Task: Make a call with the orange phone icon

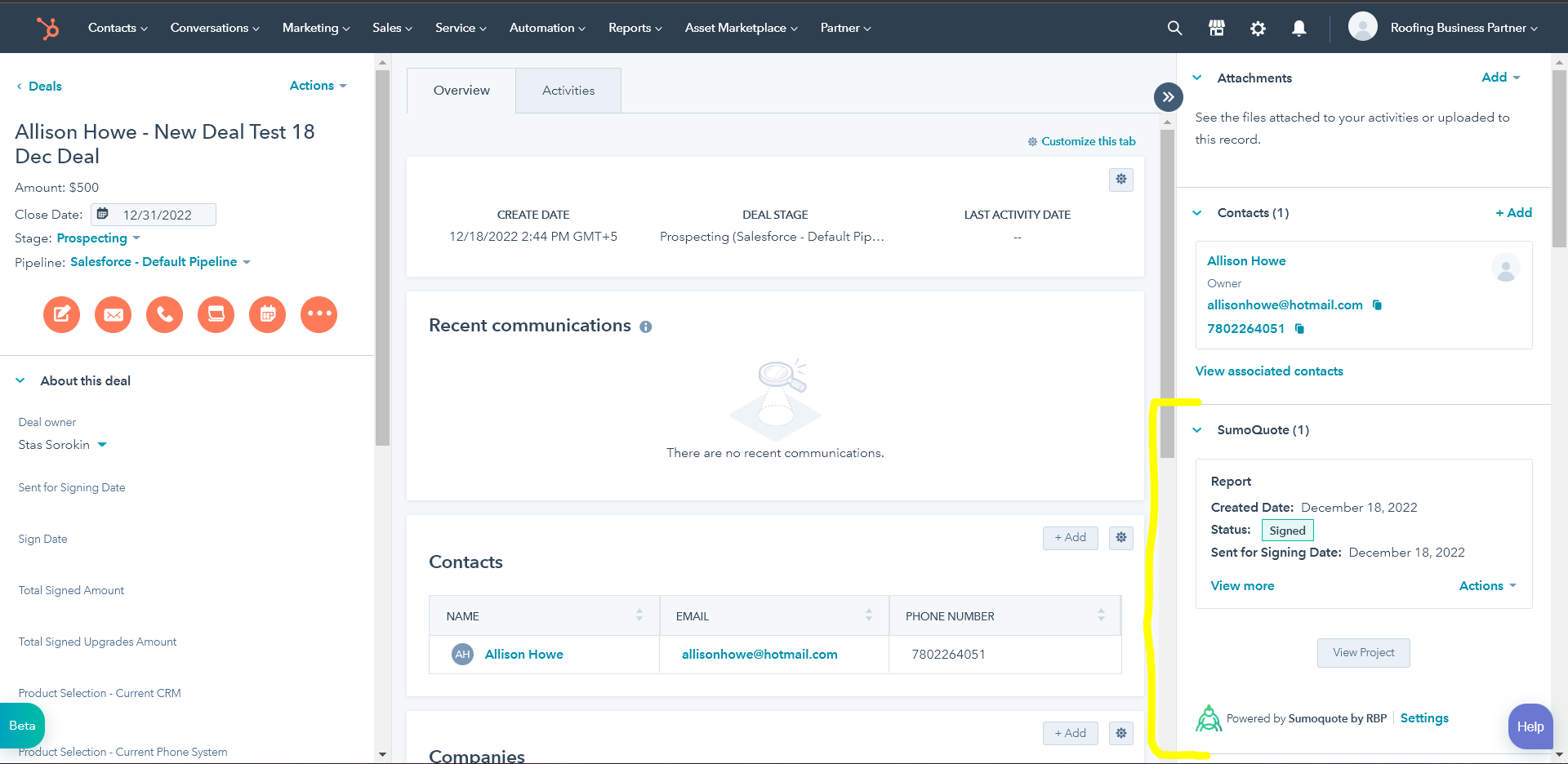Action: tap(165, 314)
